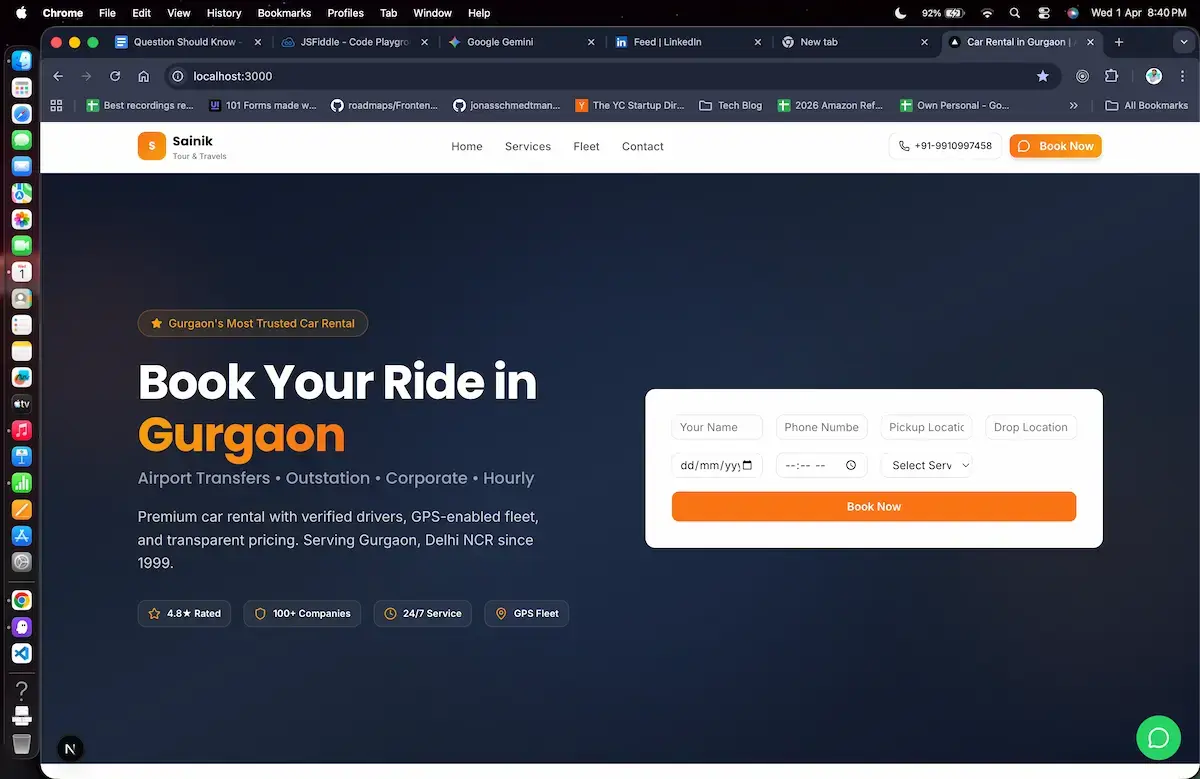Click the shield icon on the 100+ Companies badge
1200x779 pixels.
point(261,613)
